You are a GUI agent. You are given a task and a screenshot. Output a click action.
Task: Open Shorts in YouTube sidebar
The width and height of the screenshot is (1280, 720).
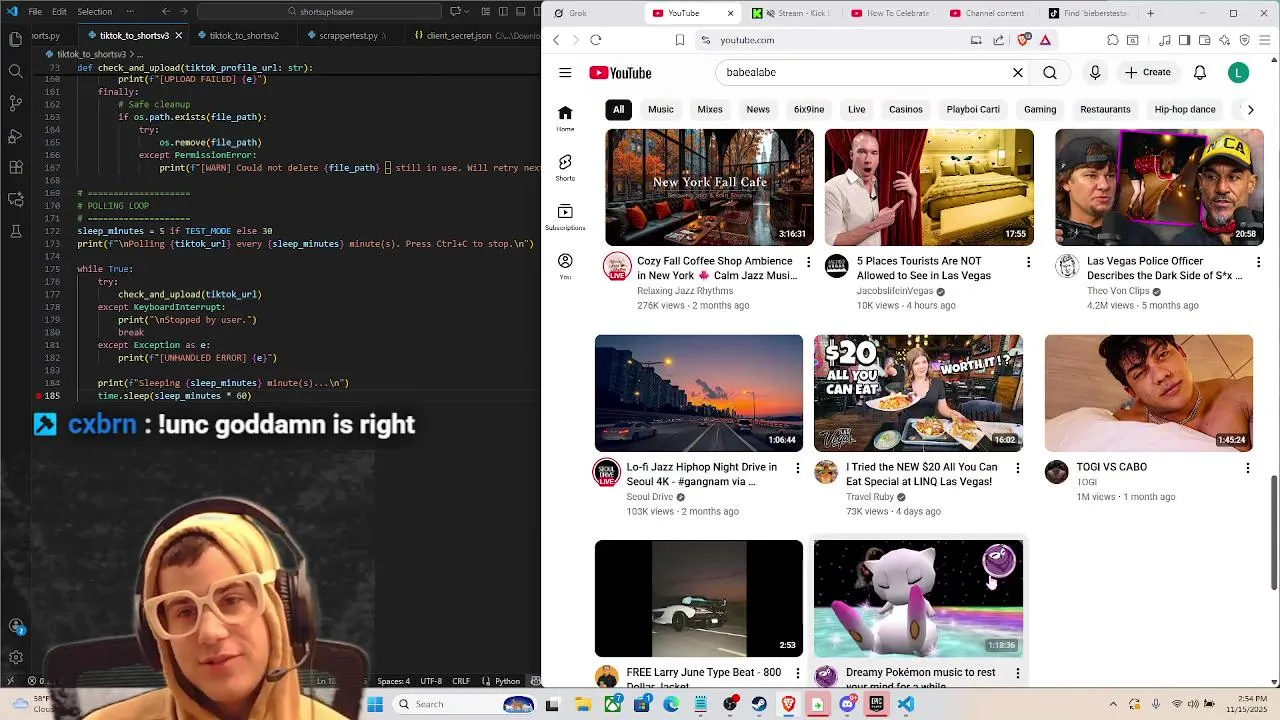coord(565,168)
